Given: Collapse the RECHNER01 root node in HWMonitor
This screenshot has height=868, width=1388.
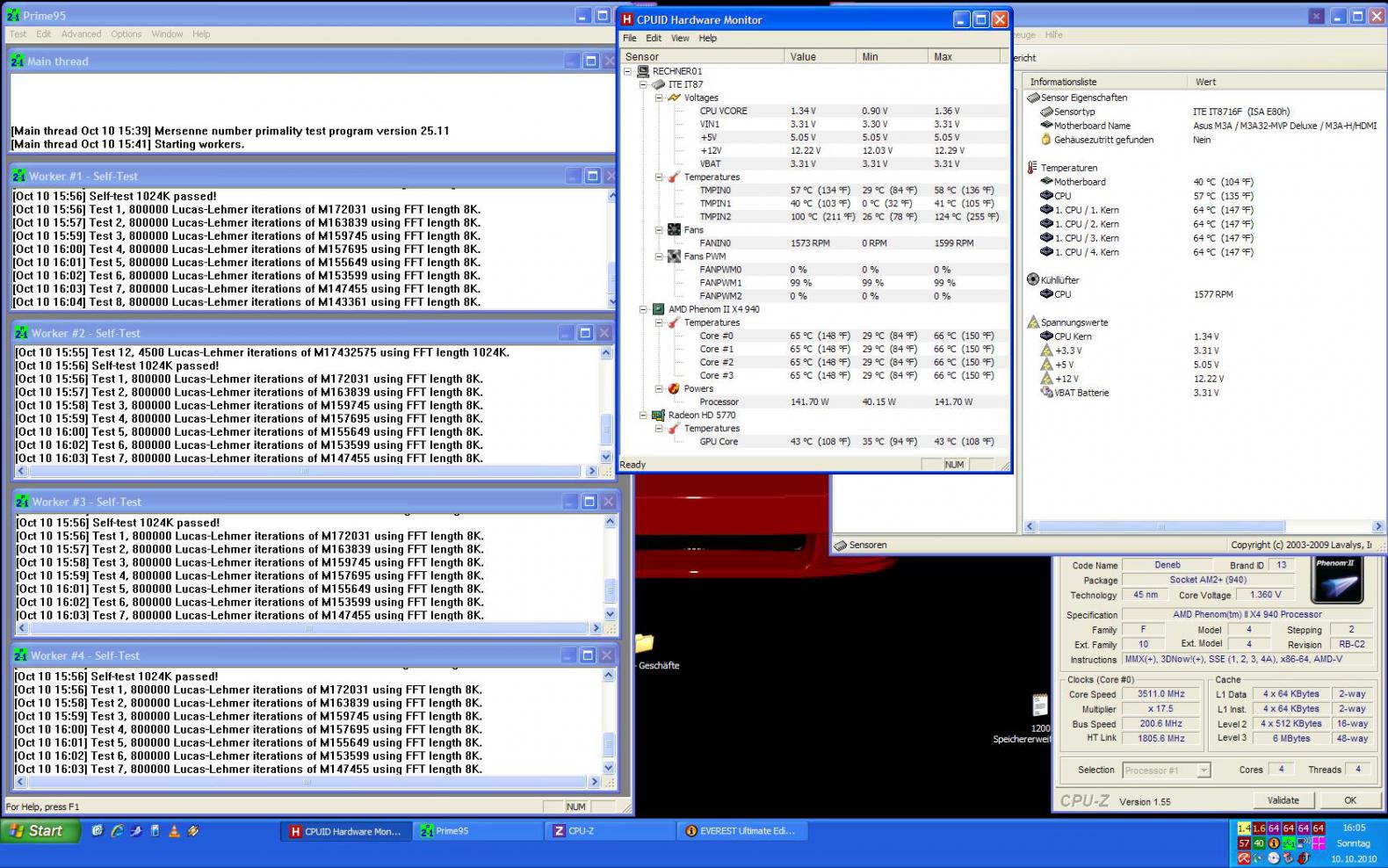Looking at the screenshot, I should pyautogui.click(x=627, y=71).
